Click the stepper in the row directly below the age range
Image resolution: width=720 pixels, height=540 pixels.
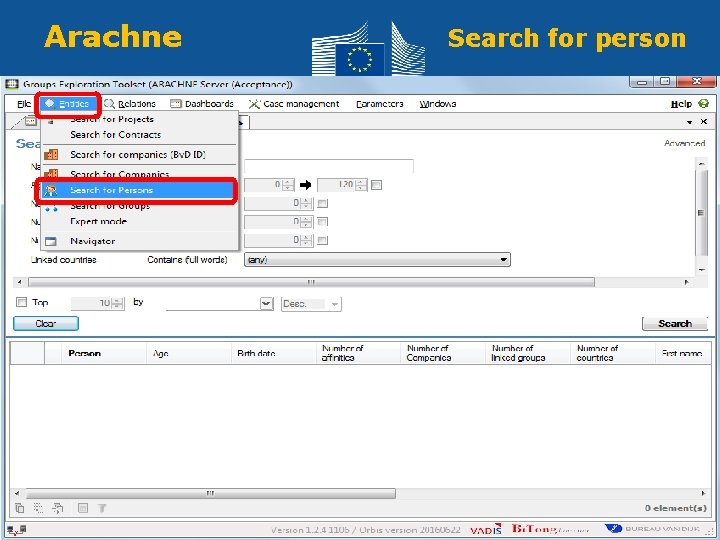pyautogui.click(x=307, y=203)
